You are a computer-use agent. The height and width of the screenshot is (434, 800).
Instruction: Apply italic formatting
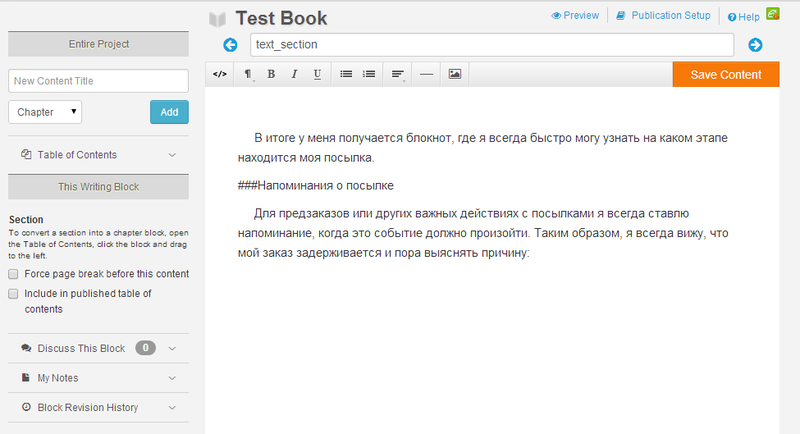tap(294, 74)
